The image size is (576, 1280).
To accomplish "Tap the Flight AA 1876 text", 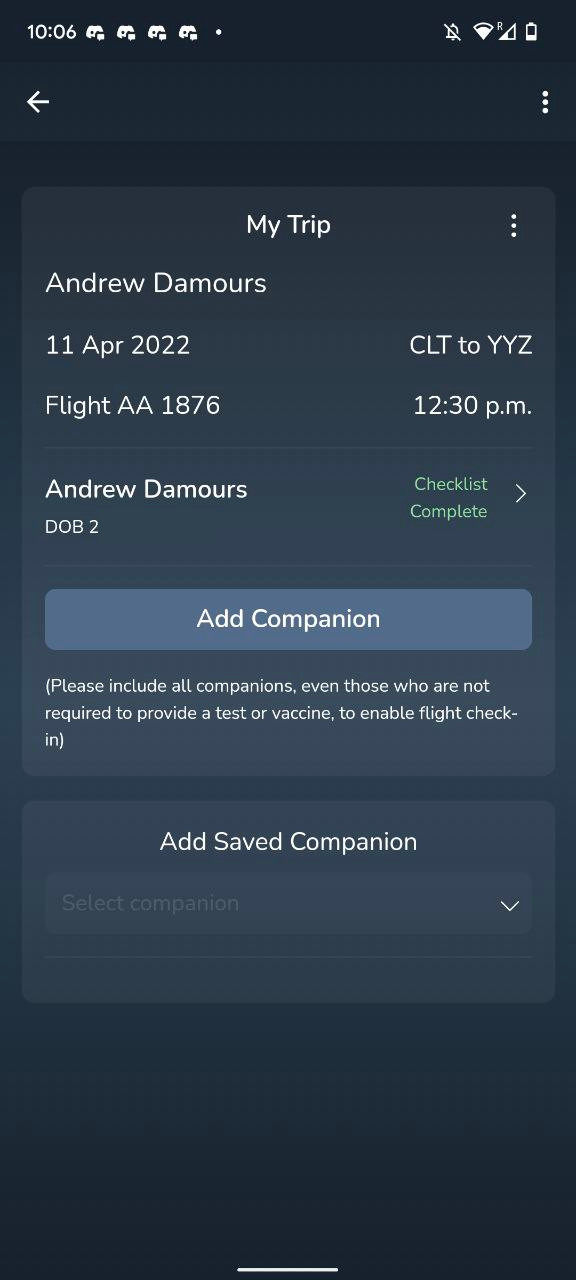I will point(132,405).
